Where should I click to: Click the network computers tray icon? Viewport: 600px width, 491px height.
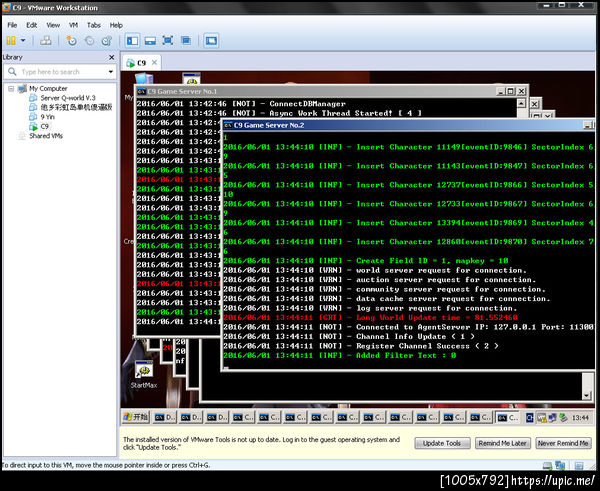pyautogui.click(x=552, y=418)
